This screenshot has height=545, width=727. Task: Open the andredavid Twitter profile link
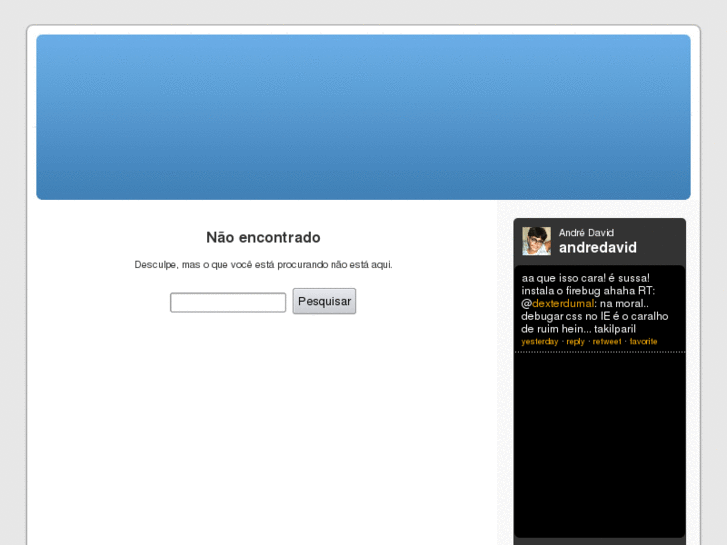point(598,248)
